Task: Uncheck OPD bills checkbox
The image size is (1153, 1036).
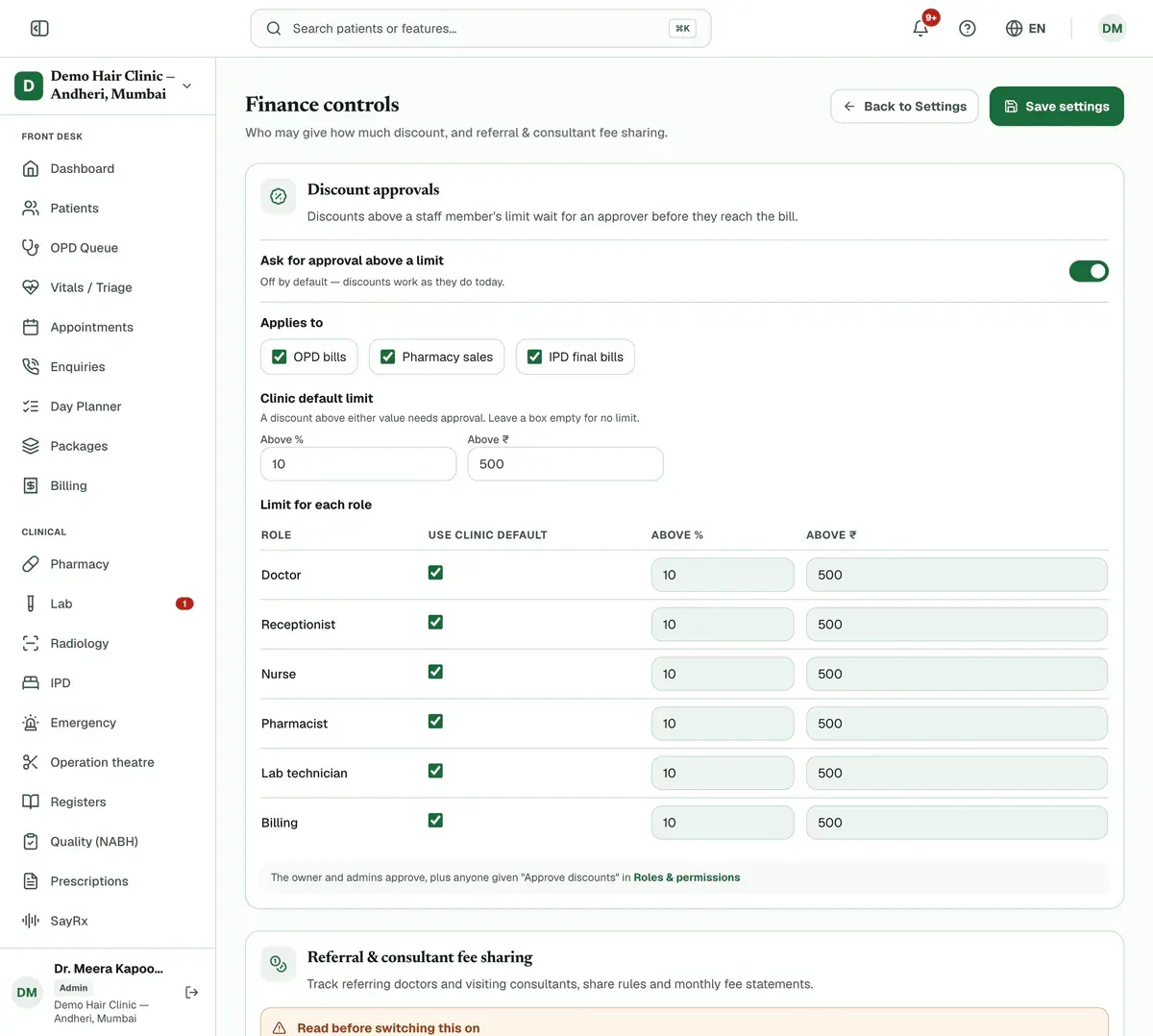Action: pos(280,357)
